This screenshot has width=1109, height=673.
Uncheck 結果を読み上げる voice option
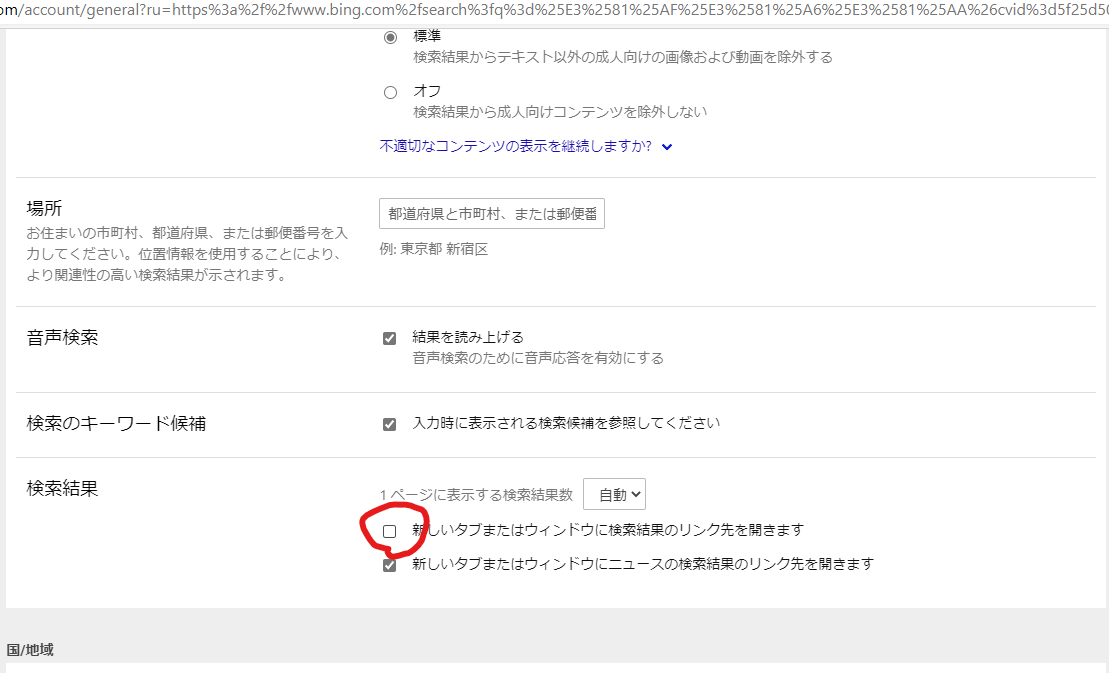[x=390, y=338]
